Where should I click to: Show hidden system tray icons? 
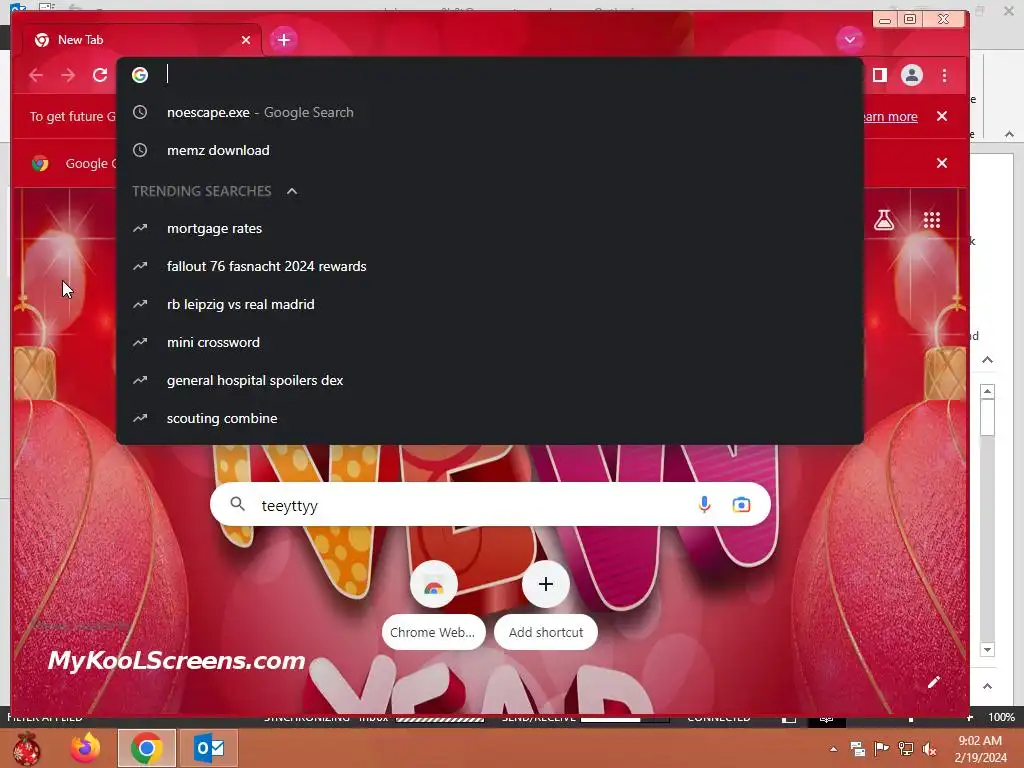click(x=833, y=749)
